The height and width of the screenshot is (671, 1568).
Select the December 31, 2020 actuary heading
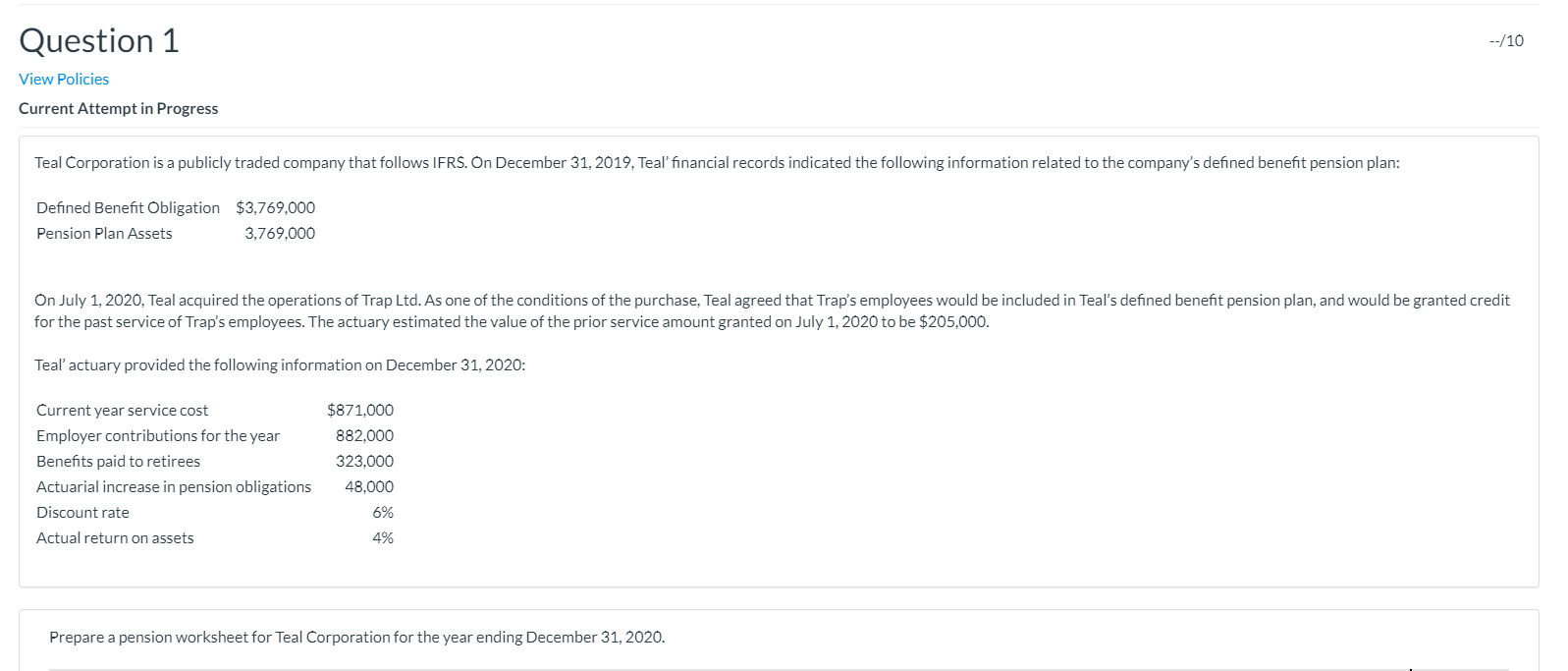[x=280, y=364]
